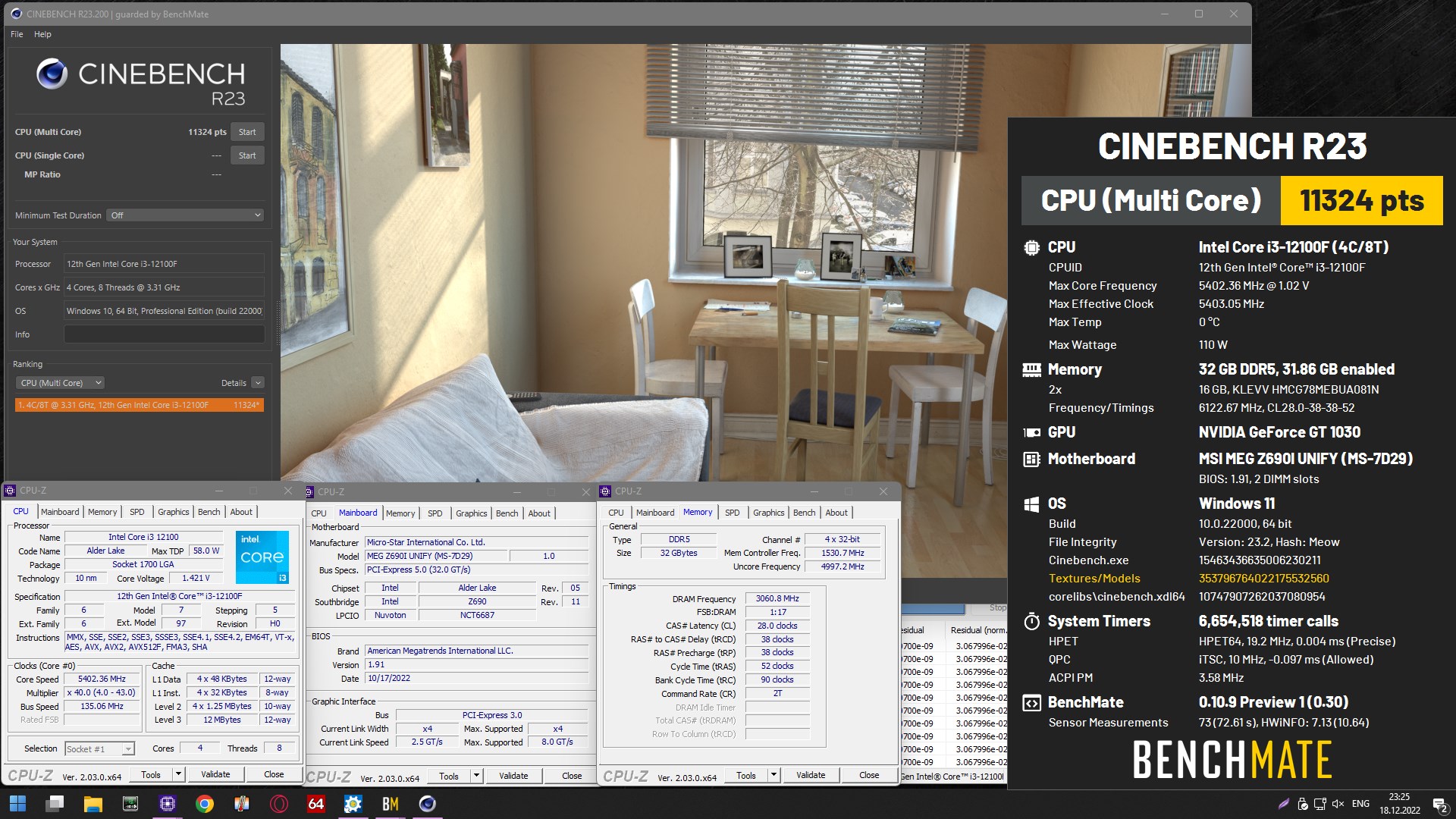Image resolution: width=1456 pixels, height=819 pixels.
Task: Open the BenchMate BM taskbar icon
Action: (391, 804)
